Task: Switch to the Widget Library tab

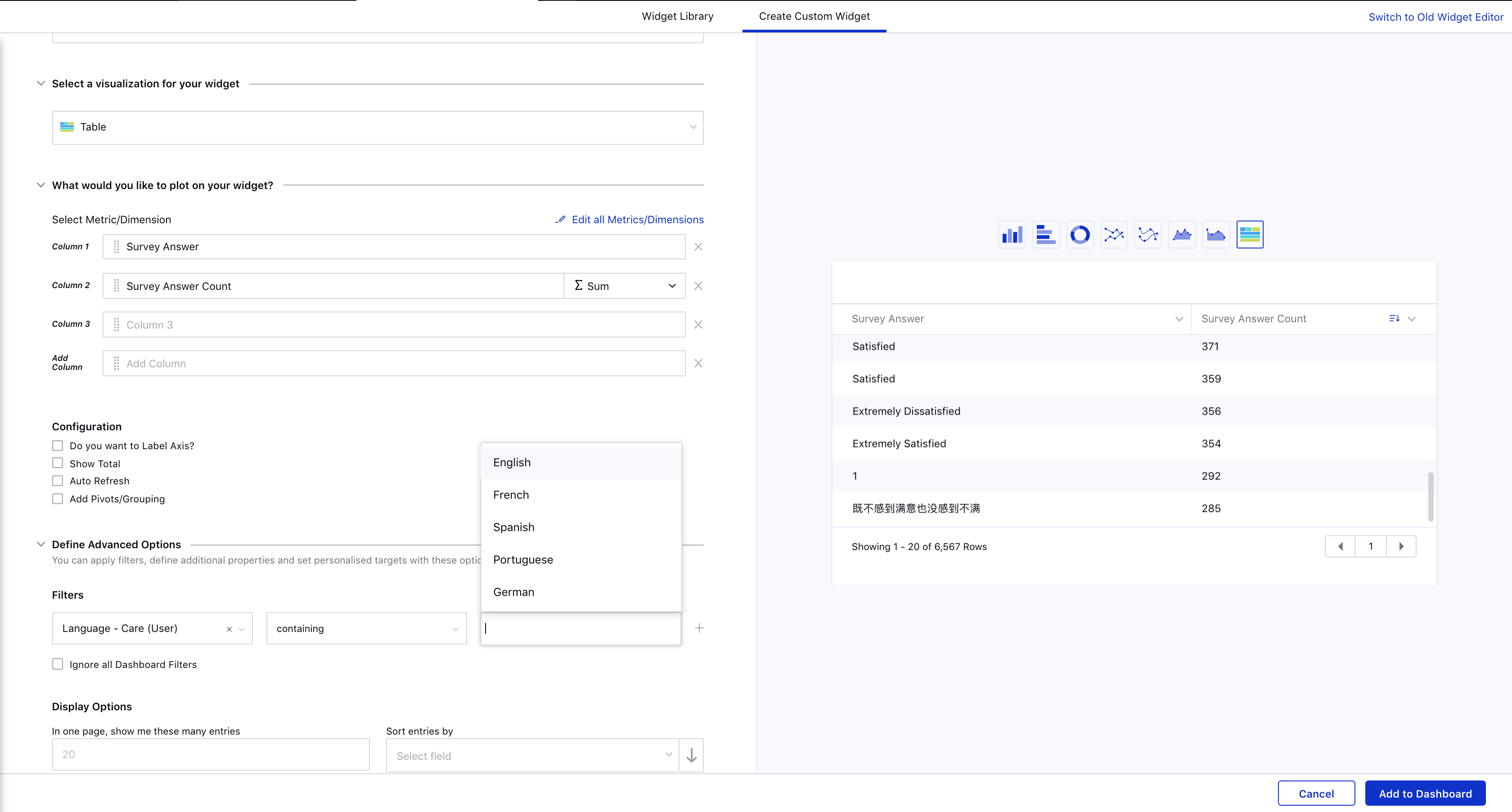Action: pyautogui.click(x=677, y=17)
